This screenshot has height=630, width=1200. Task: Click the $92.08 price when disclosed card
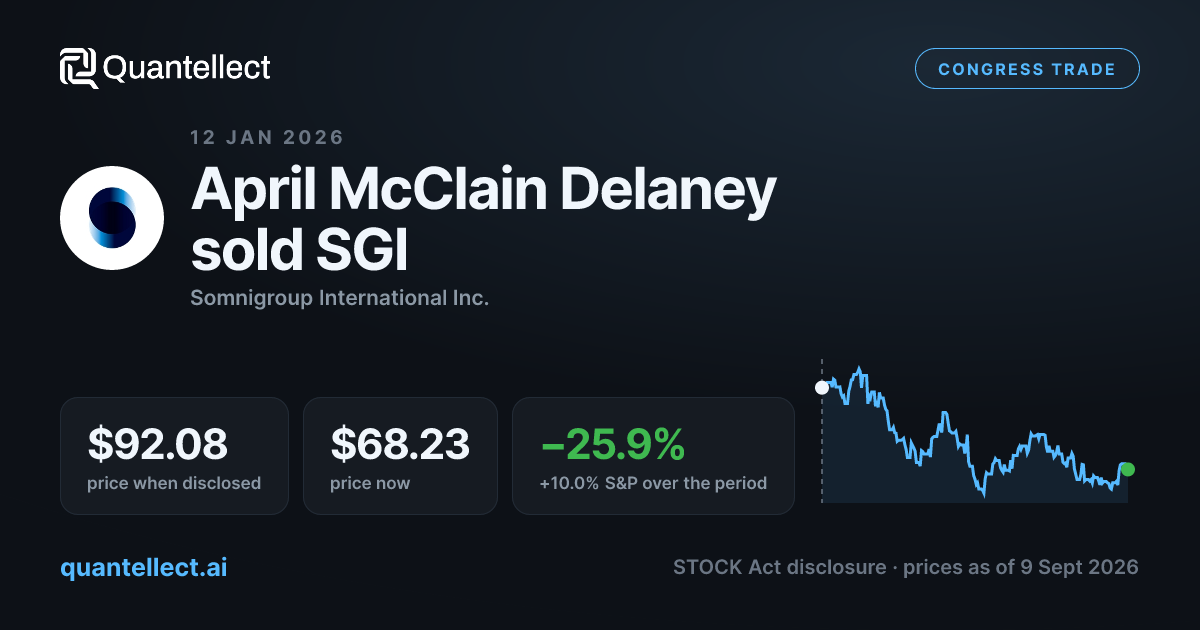174,456
